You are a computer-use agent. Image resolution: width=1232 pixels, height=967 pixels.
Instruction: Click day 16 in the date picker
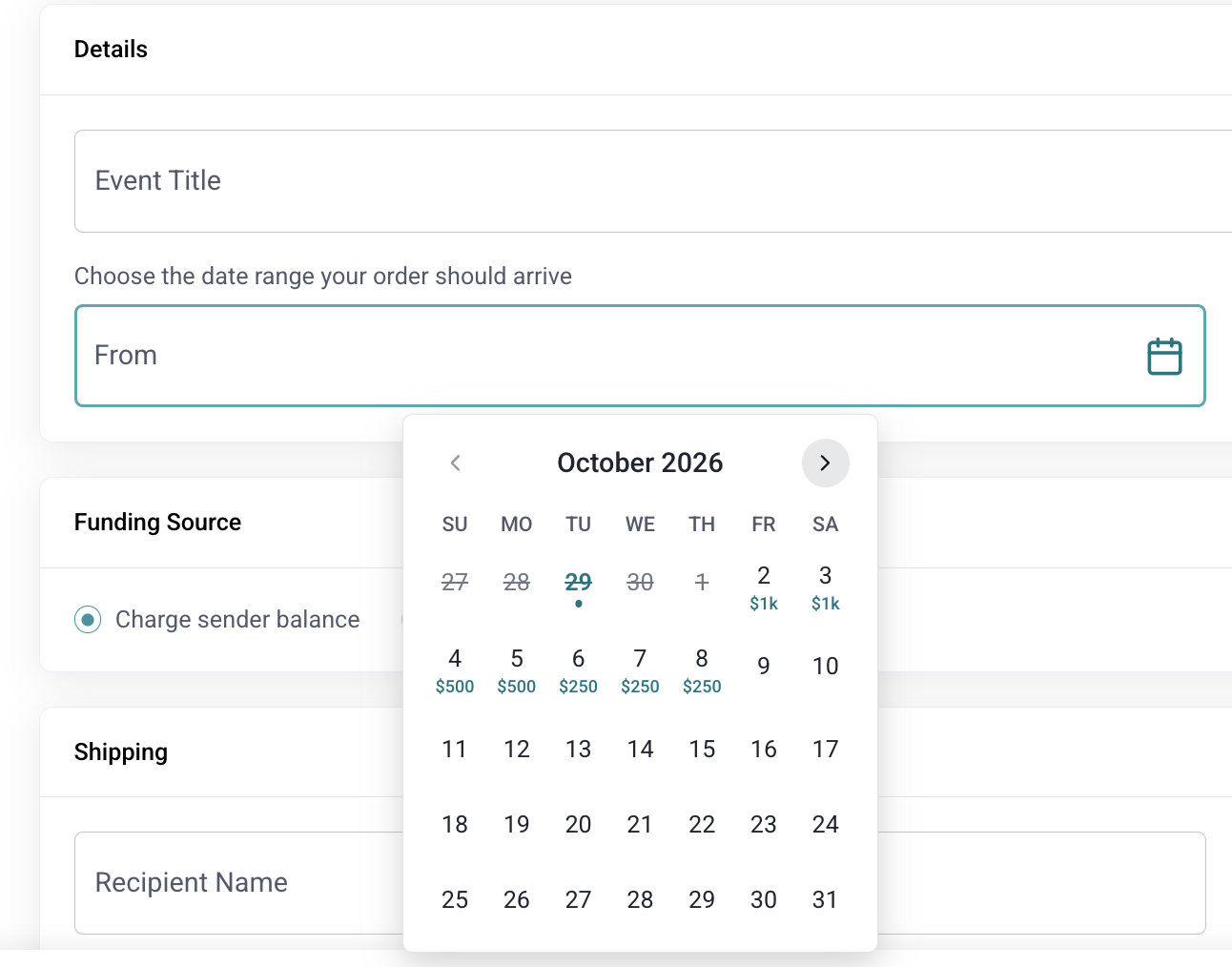pyautogui.click(x=764, y=750)
